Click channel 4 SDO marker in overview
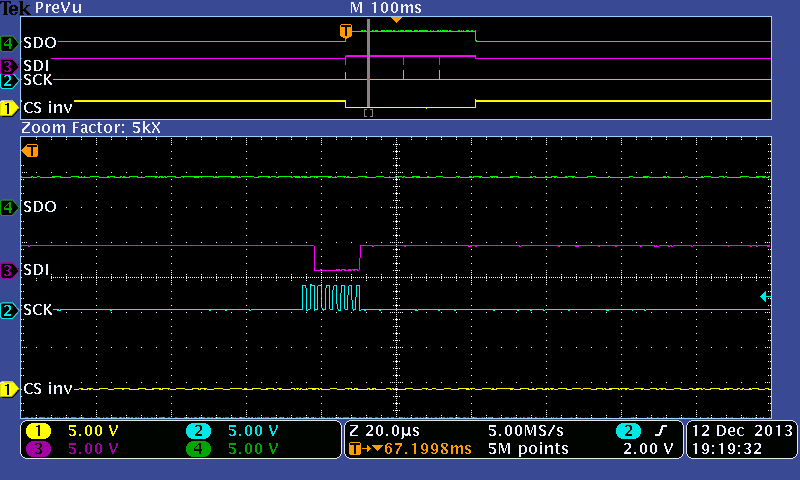This screenshot has width=800, height=480. tap(9, 43)
